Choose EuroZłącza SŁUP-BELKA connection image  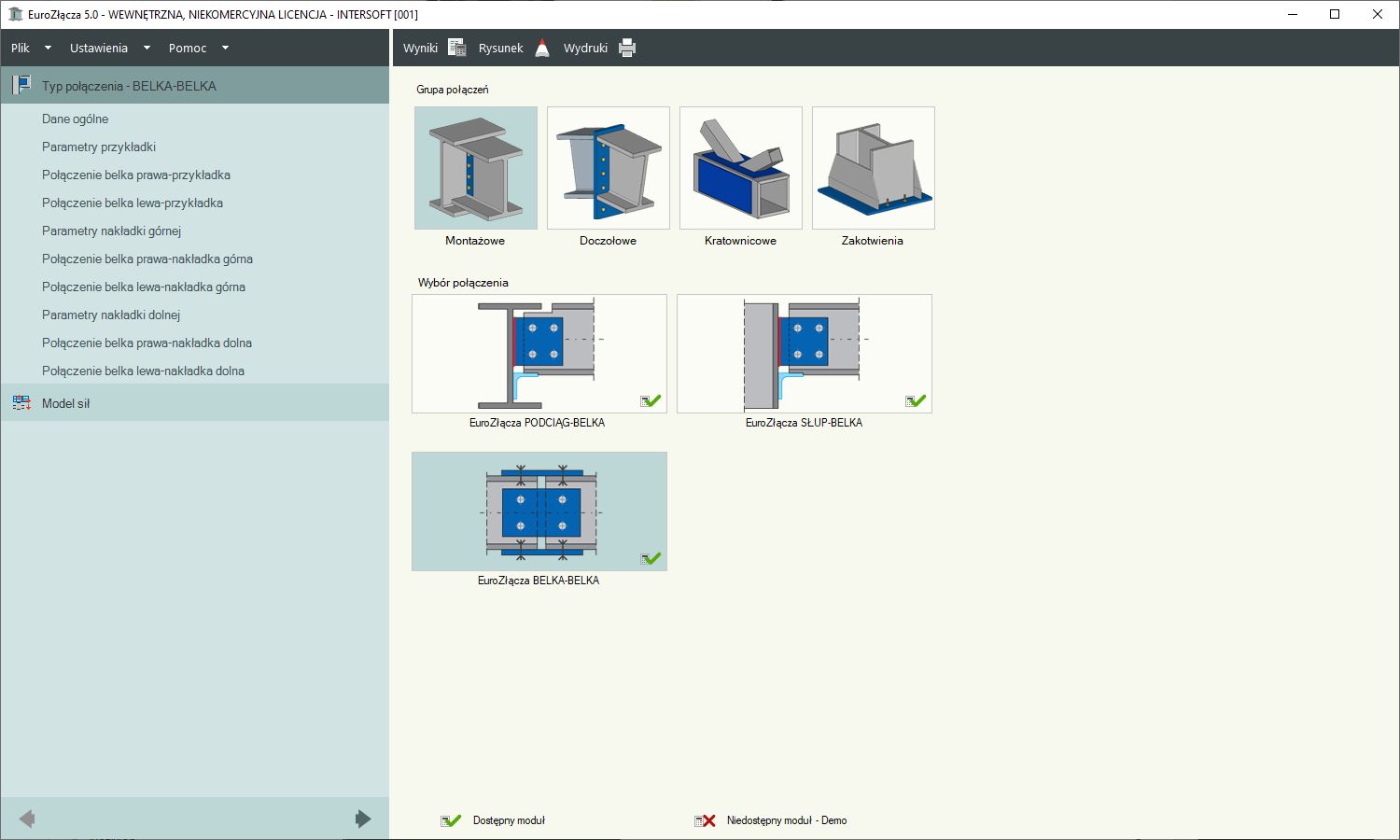click(x=805, y=354)
